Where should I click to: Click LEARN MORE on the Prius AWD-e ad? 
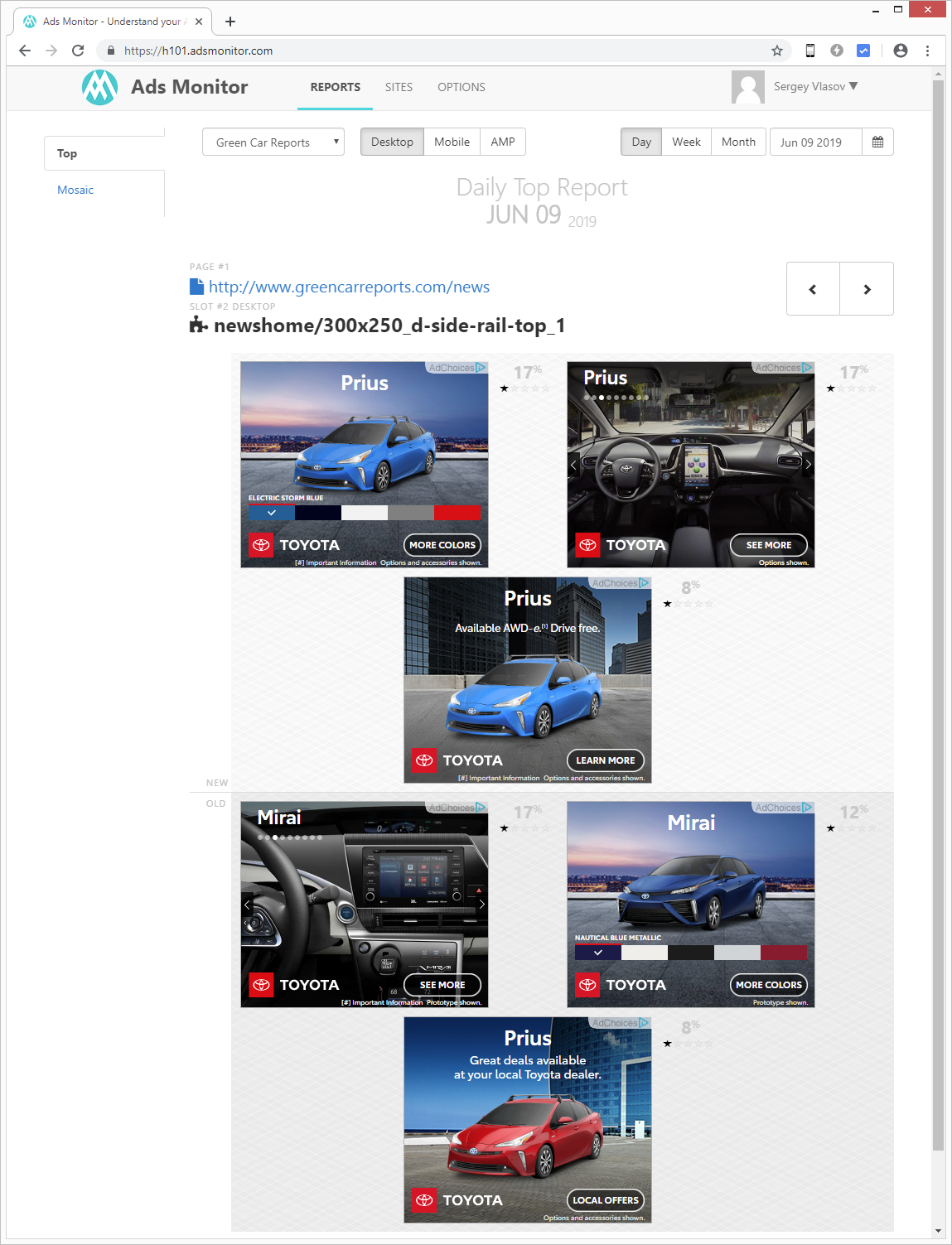[x=606, y=760]
